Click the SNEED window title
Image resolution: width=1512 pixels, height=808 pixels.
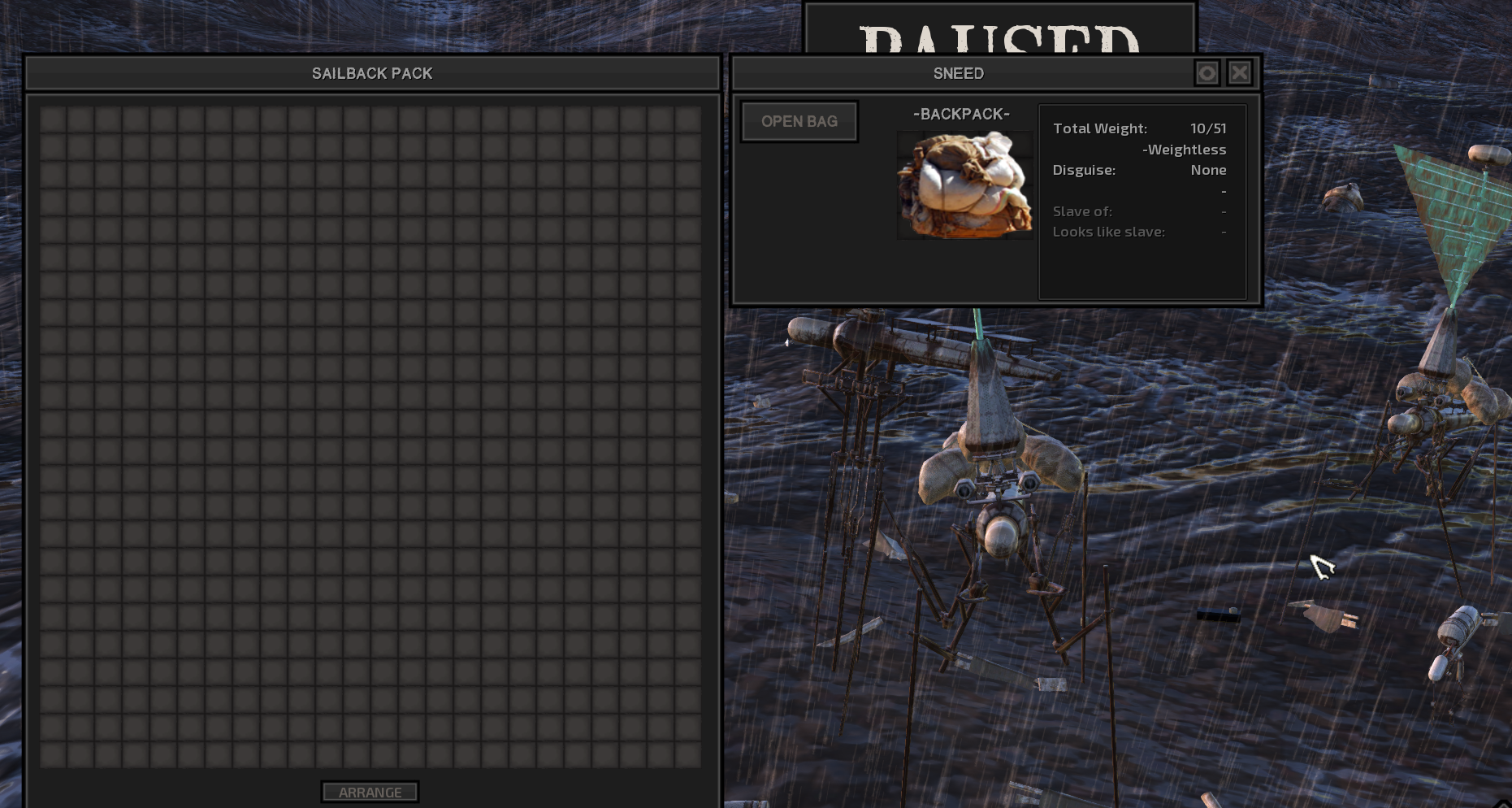pyautogui.click(x=959, y=73)
